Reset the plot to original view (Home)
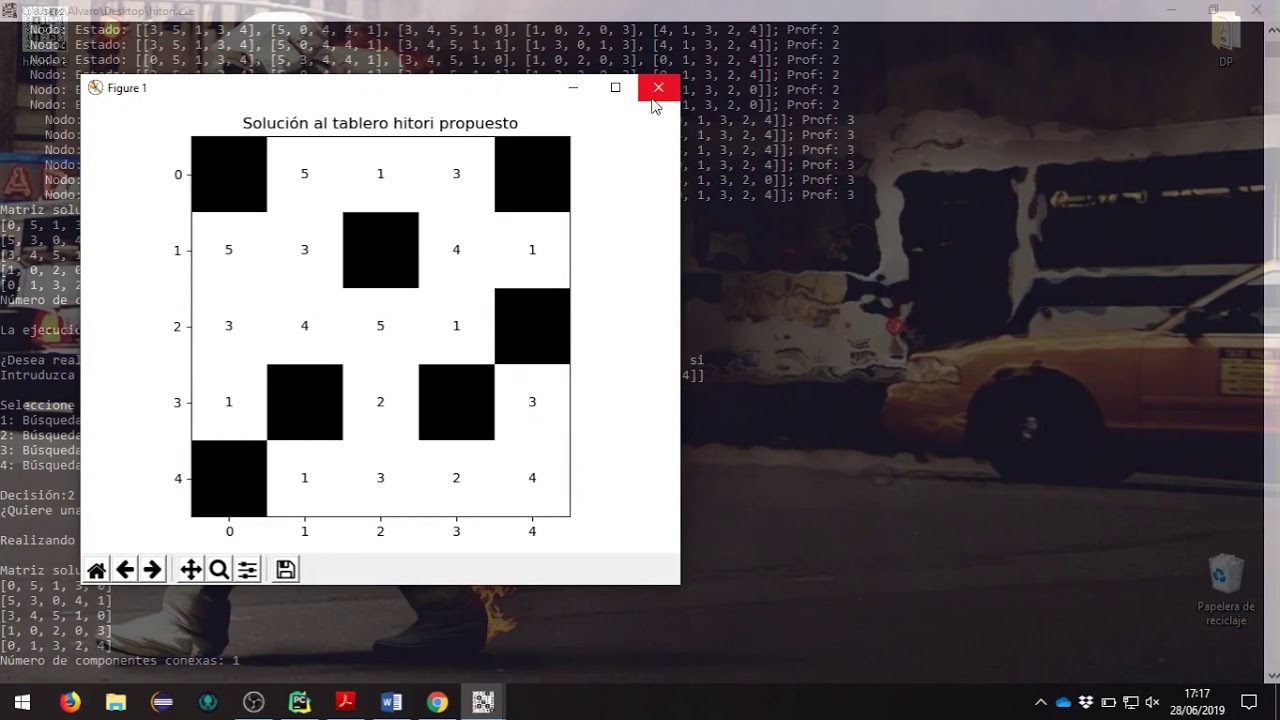Image resolution: width=1280 pixels, height=720 pixels. tap(96, 570)
